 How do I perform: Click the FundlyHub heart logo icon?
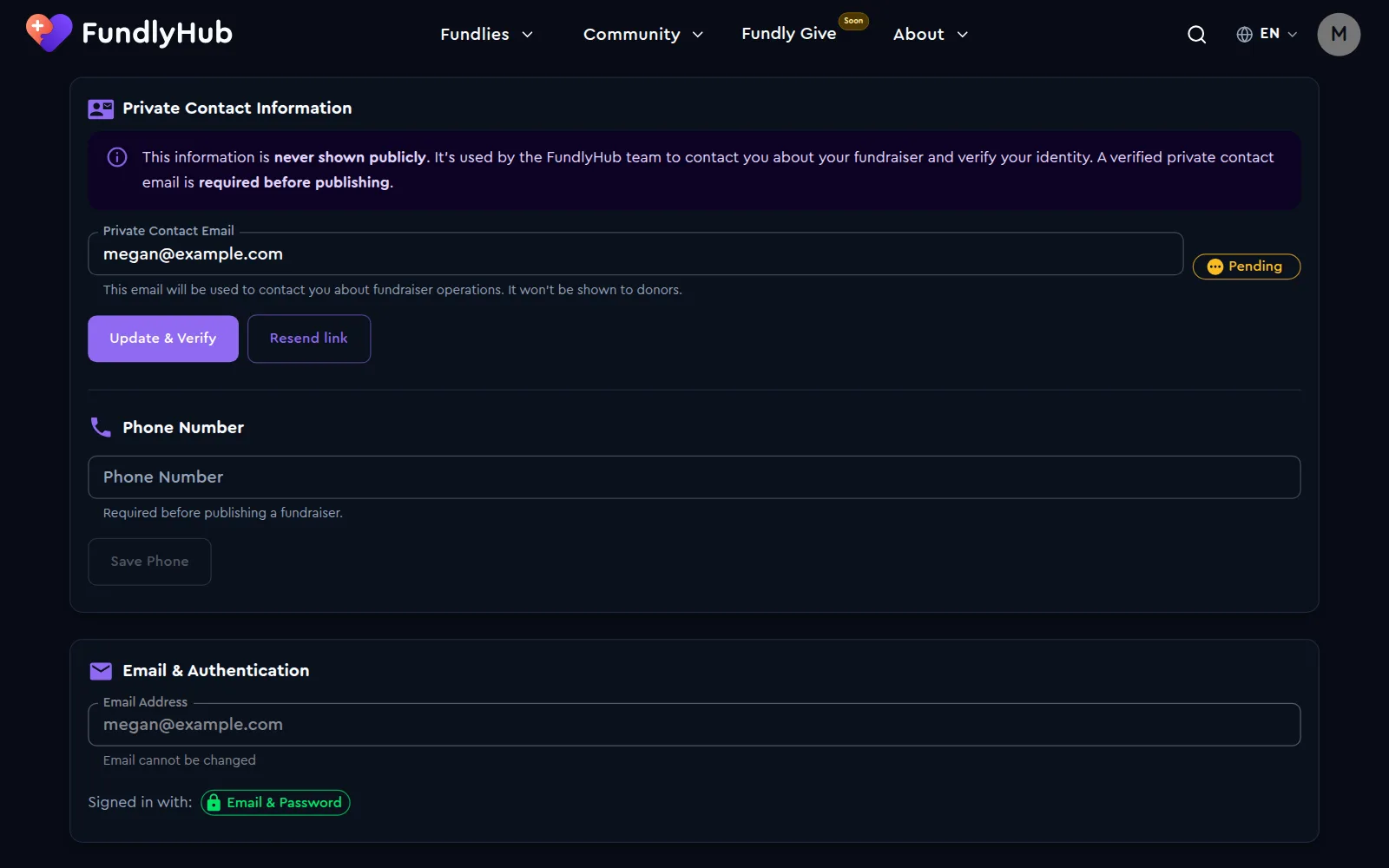[x=49, y=33]
